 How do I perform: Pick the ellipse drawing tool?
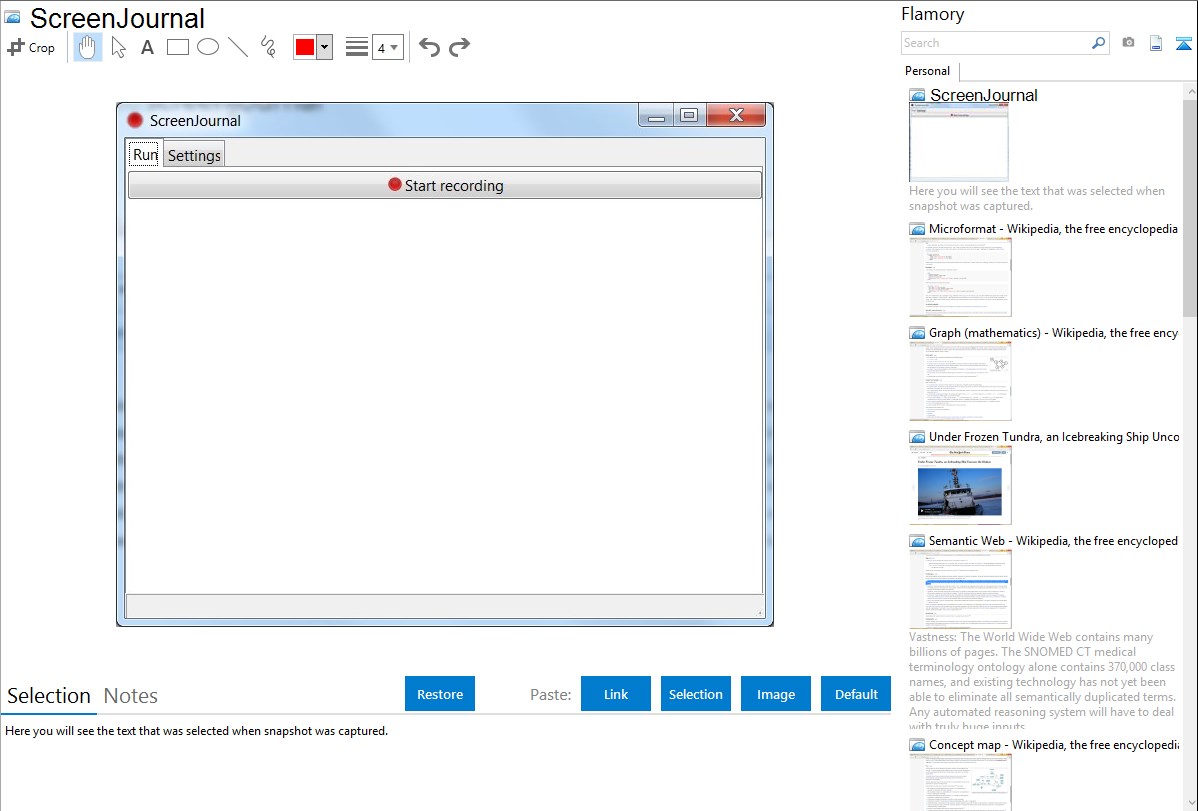point(208,47)
